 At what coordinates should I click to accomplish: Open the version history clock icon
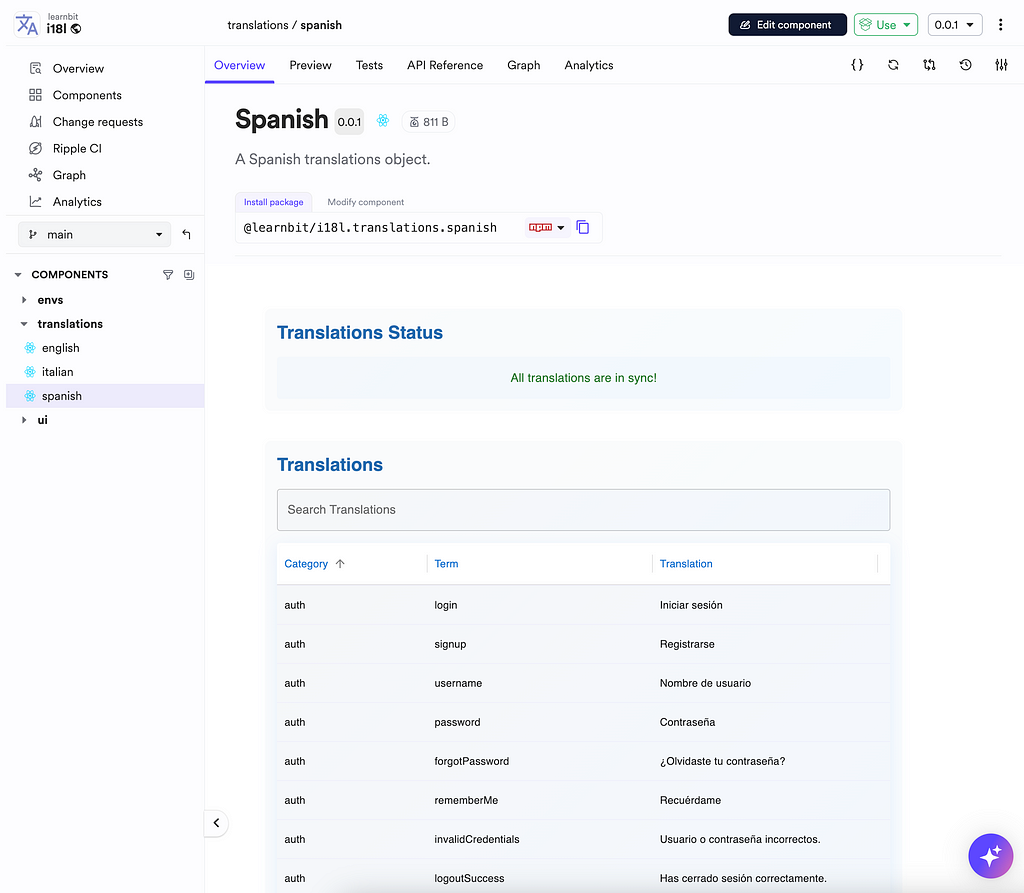click(x=965, y=65)
